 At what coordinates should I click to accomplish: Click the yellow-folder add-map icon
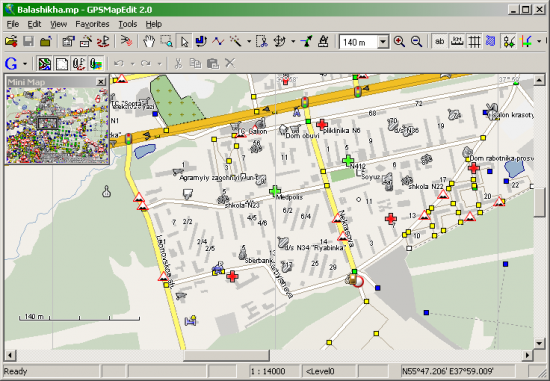46,42
